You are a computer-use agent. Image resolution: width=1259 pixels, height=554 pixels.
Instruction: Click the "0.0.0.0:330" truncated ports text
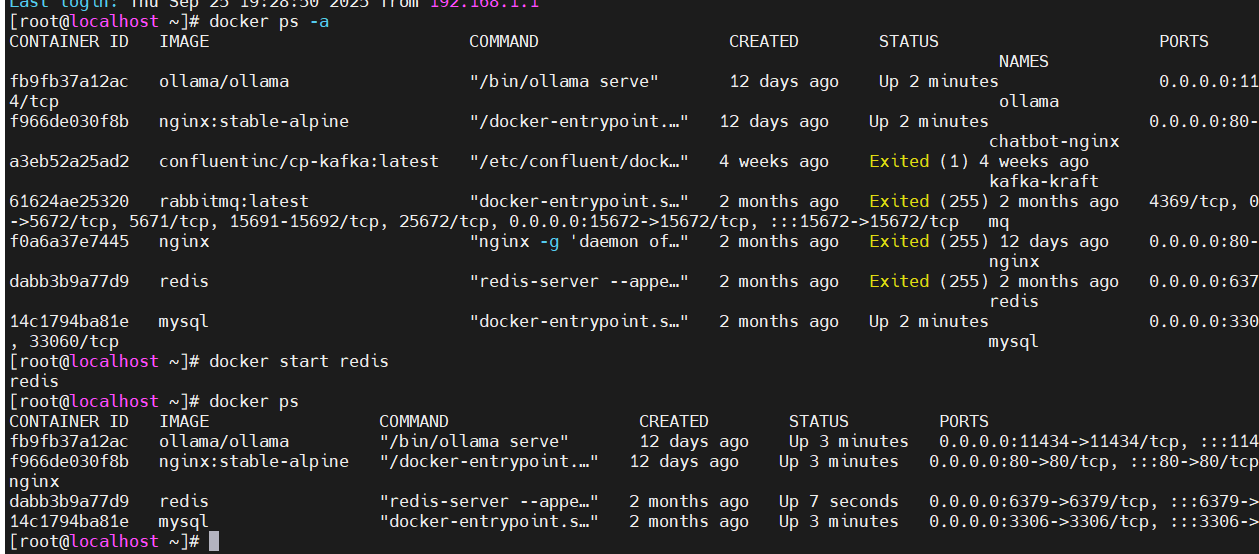1204,321
